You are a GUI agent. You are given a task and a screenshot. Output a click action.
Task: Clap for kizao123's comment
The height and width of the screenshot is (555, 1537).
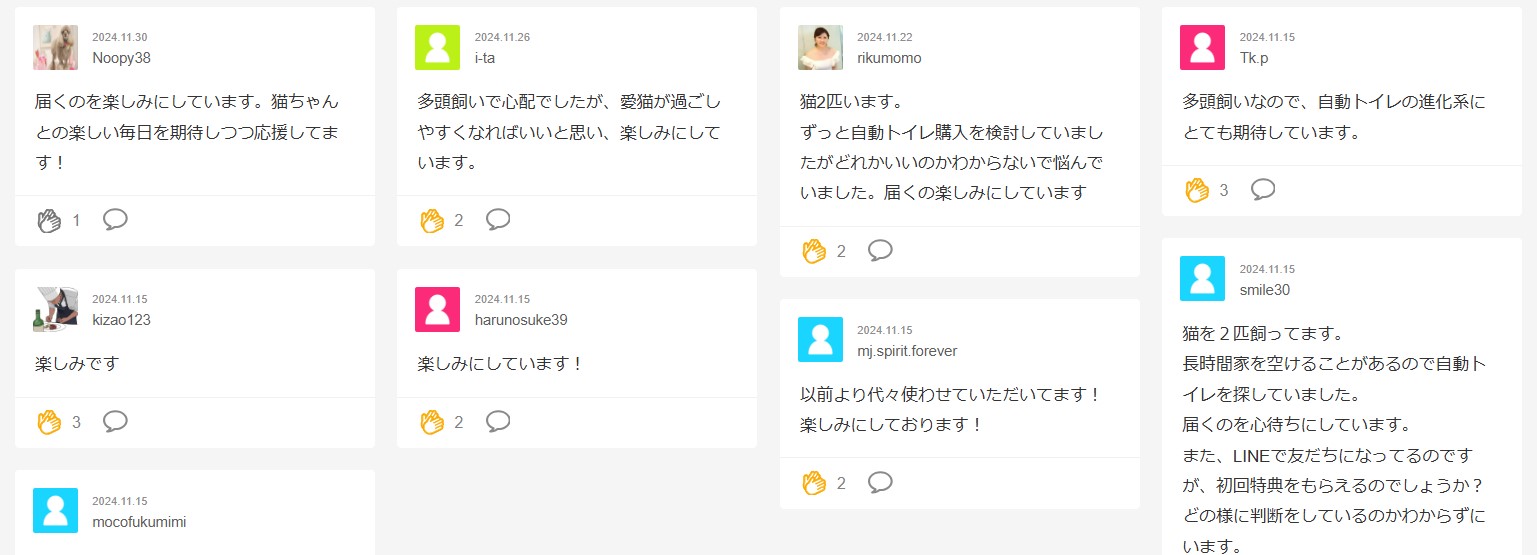[x=49, y=422]
